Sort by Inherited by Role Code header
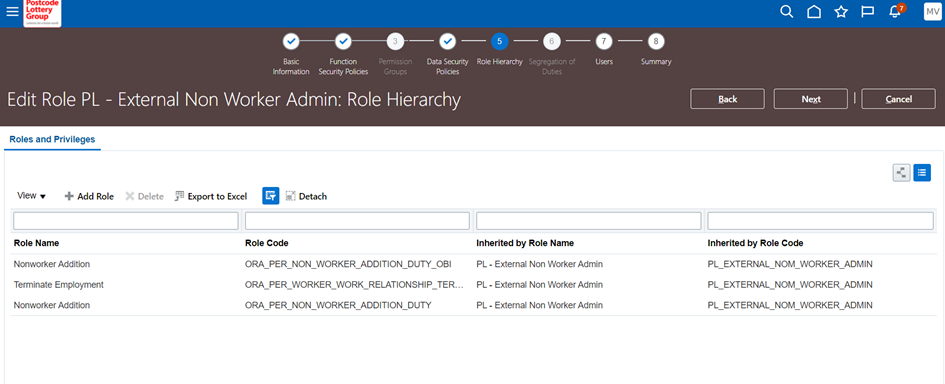 pyautogui.click(x=755, y=243)
